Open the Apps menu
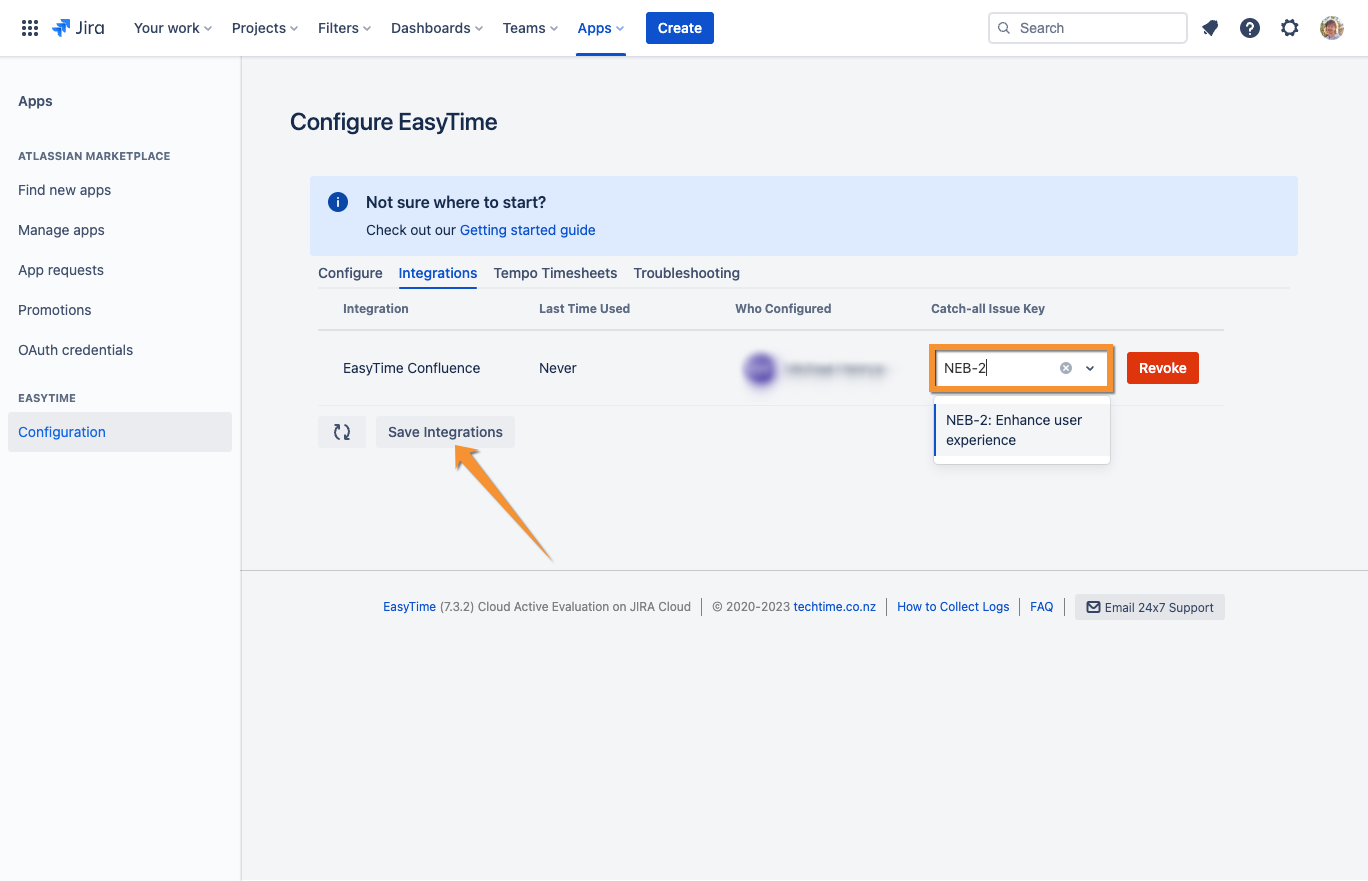Screen dimensions: 1368x881 point(601,28)
